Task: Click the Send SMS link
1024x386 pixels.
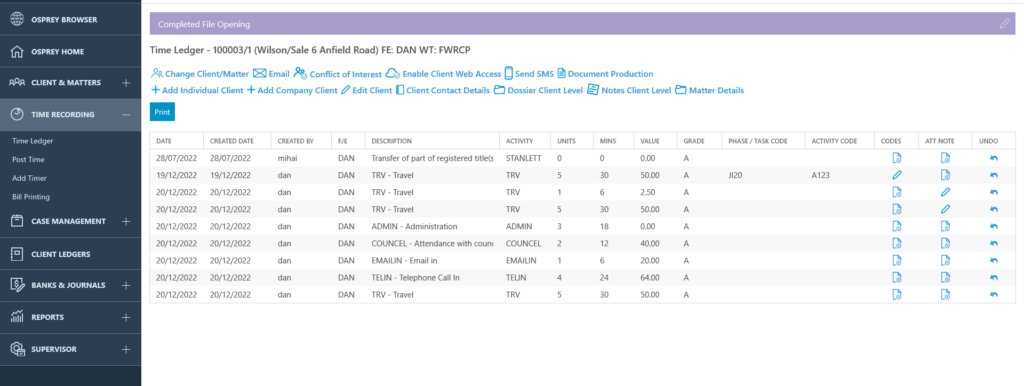Action: tap(528, 74)
